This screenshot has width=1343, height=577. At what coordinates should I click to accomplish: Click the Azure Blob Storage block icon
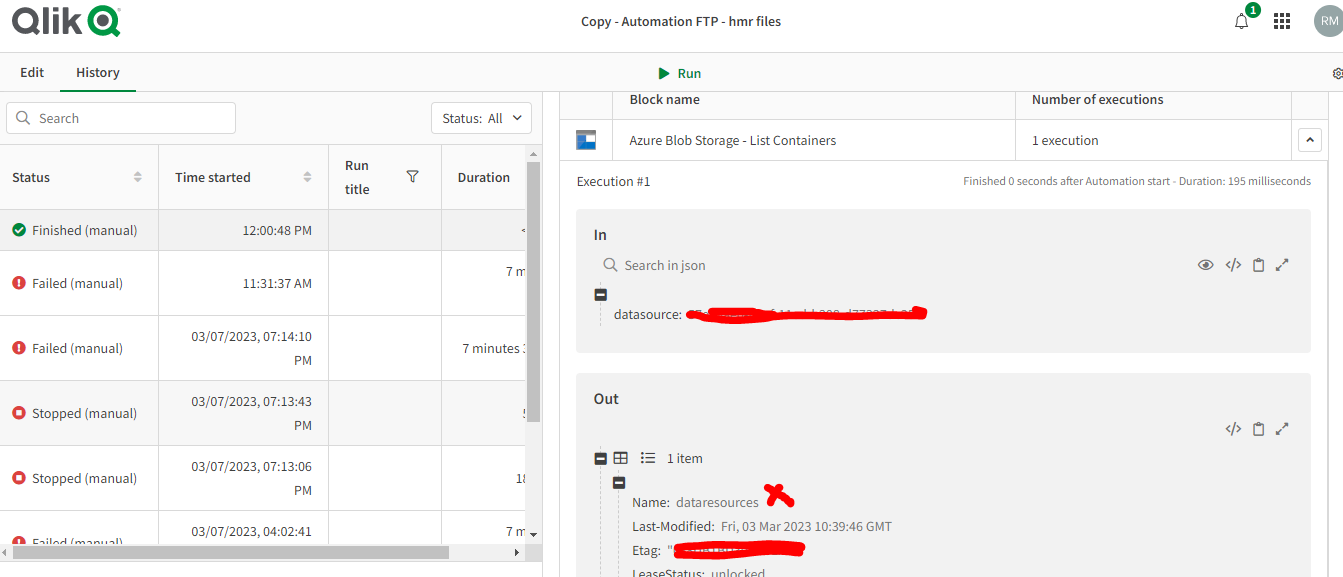[586, 140]
